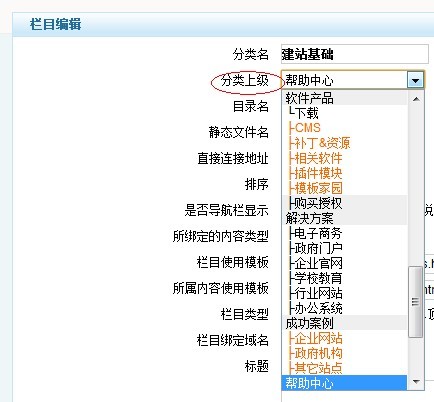Collapse the 分类上级 dropdown arrow button
This screenshot has height=402, width=434.
[x=415, y=80]
